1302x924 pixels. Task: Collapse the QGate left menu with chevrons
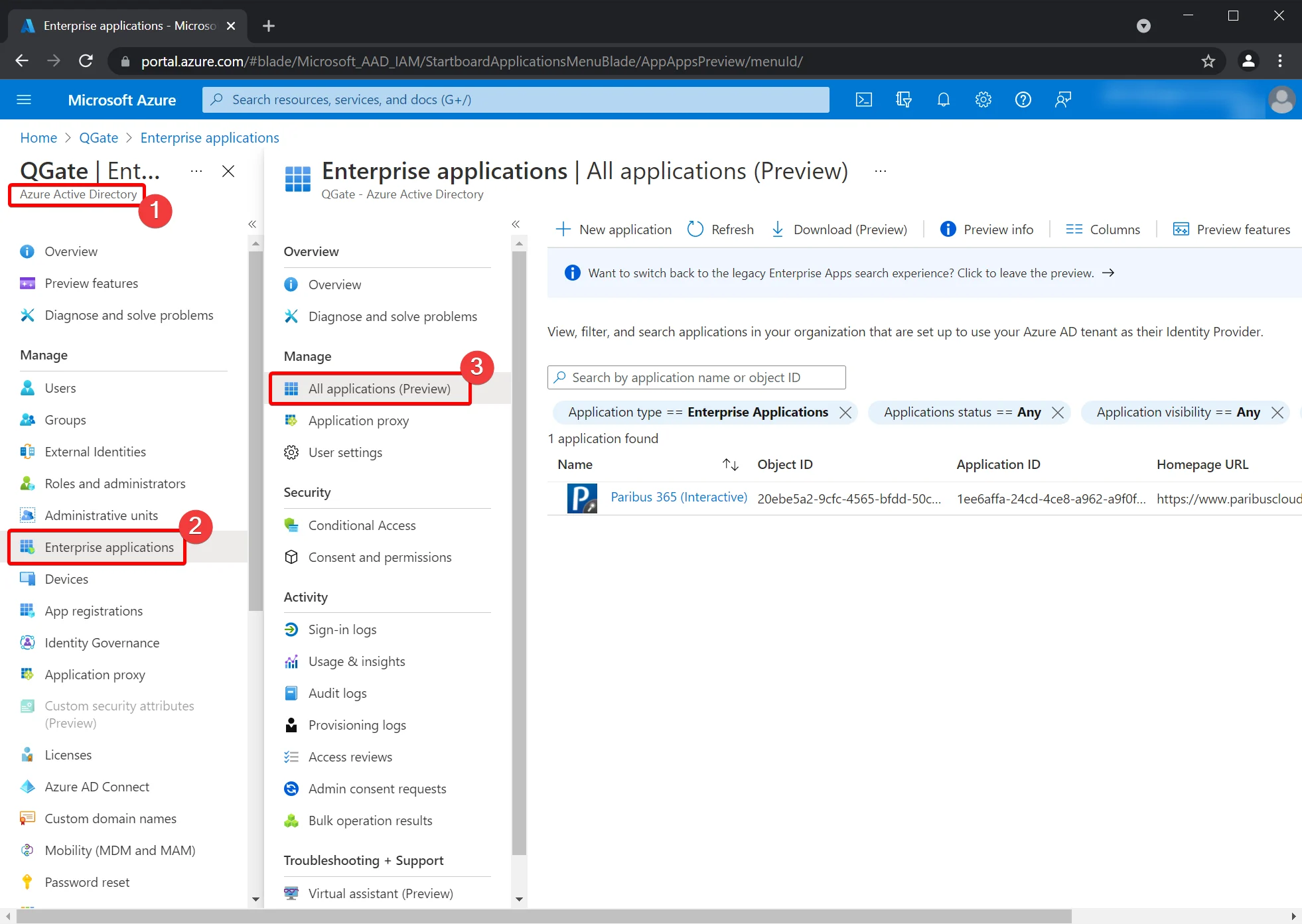point(252,224)
